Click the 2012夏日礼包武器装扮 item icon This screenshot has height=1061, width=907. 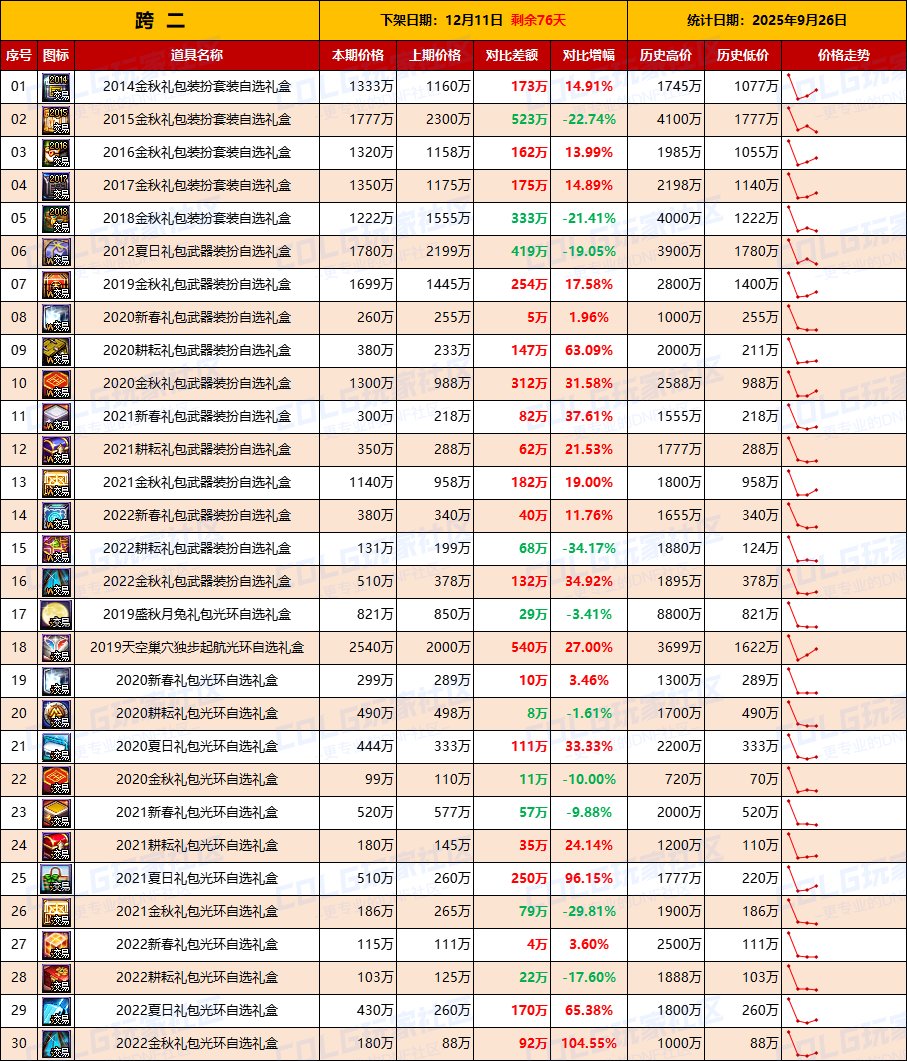(56, 252)
